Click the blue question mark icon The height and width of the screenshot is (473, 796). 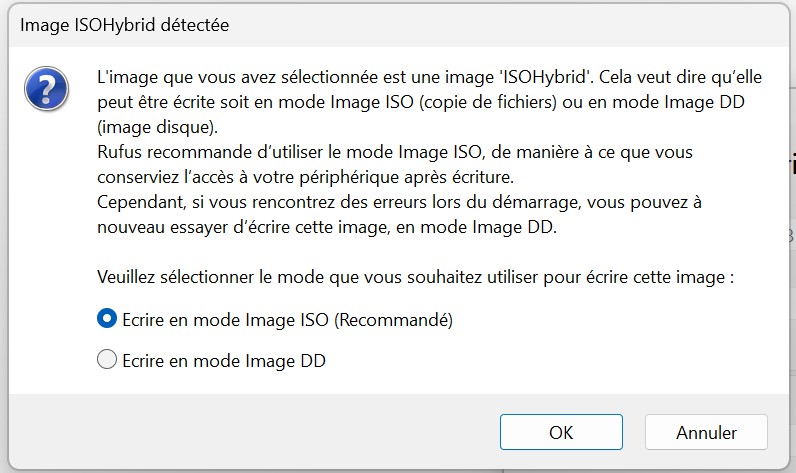46,89
